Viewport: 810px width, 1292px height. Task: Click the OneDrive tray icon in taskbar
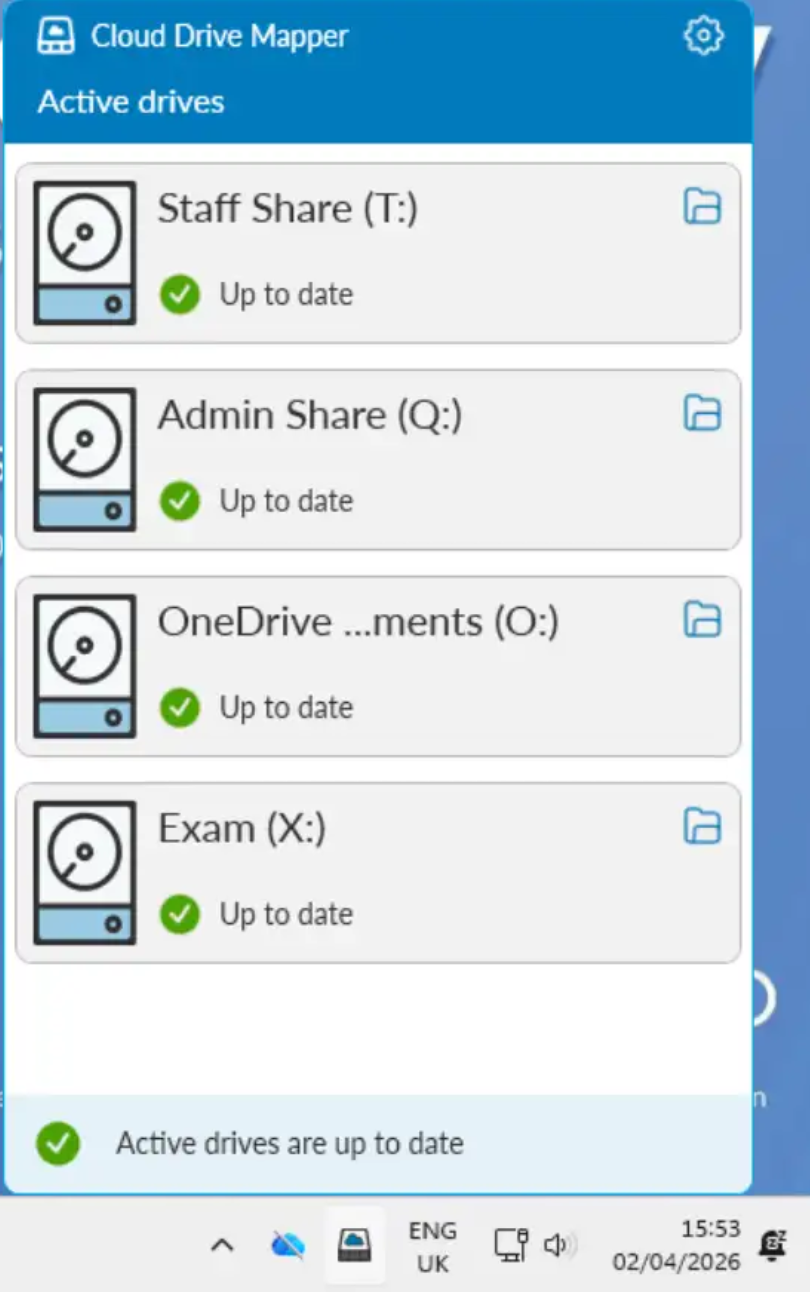click(x=288, y=1245)
